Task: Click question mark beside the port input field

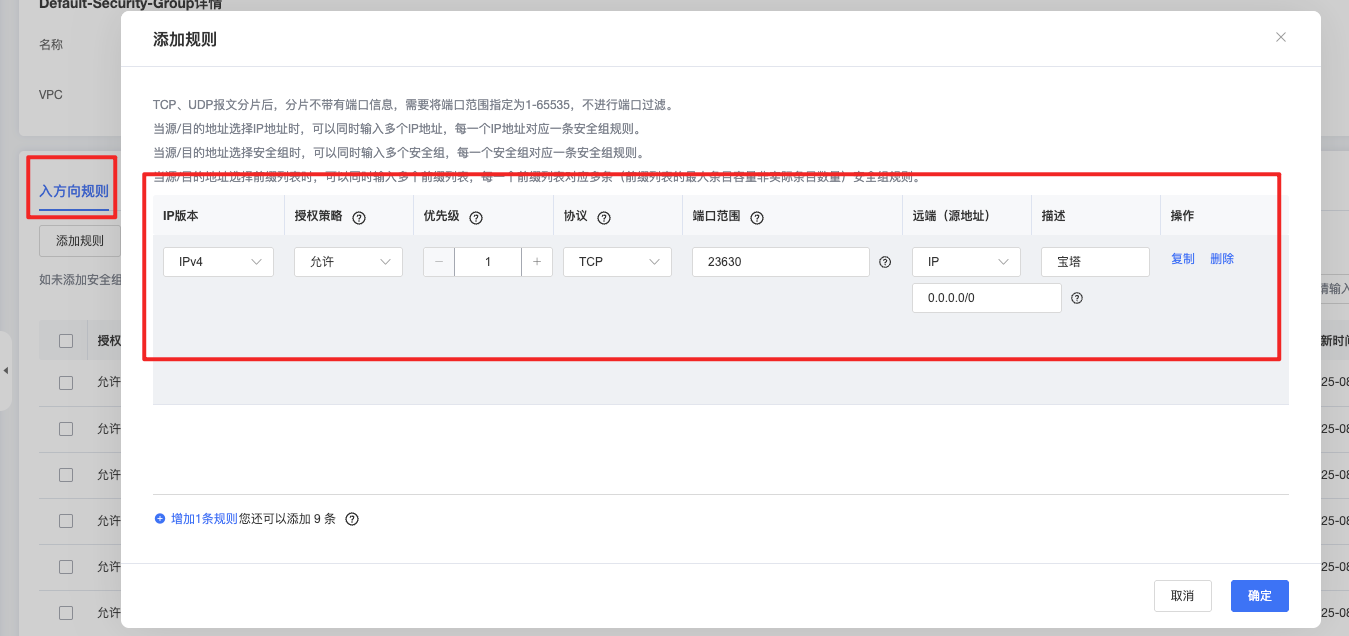Action: pyautogui.click(x=884, y=261)
